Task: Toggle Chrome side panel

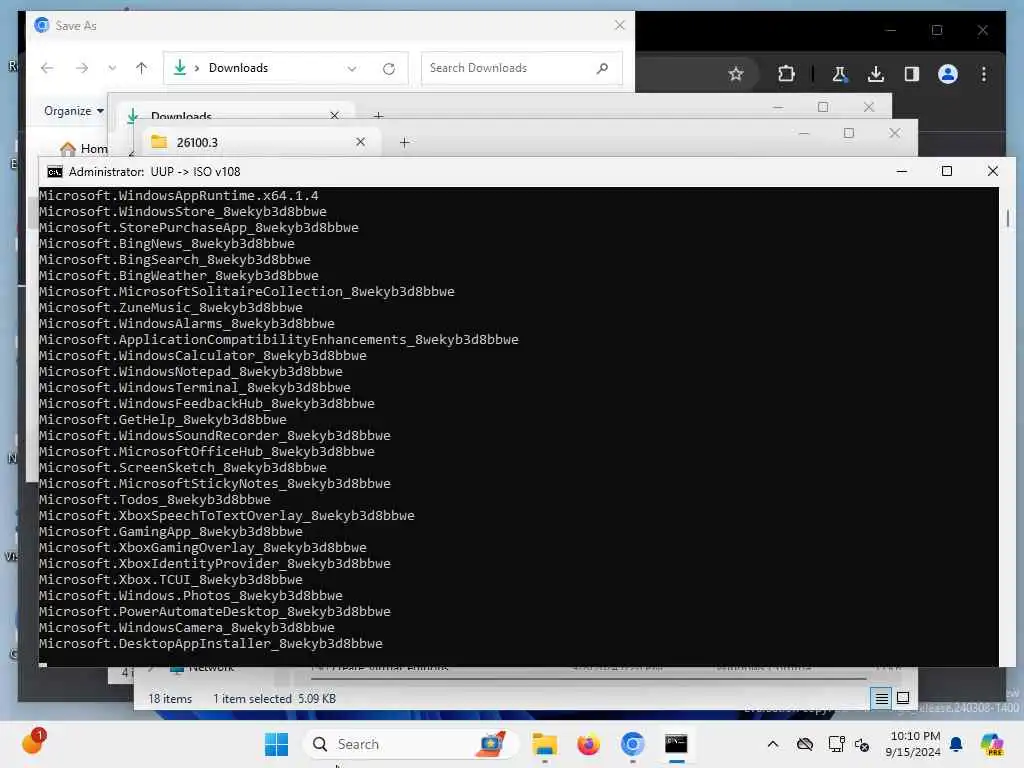Action: [912, 74]
